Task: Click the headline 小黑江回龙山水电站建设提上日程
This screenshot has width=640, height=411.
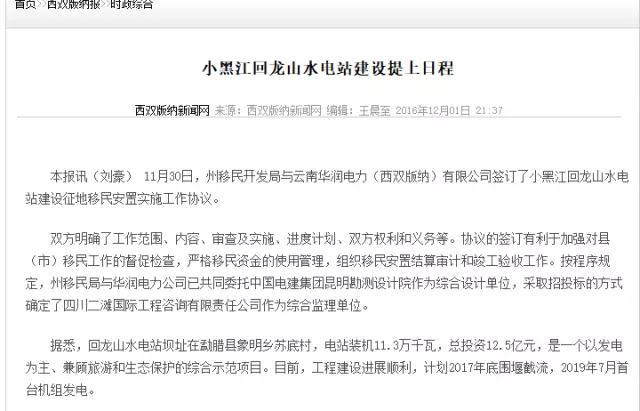Action: click(x=328, y=68)
